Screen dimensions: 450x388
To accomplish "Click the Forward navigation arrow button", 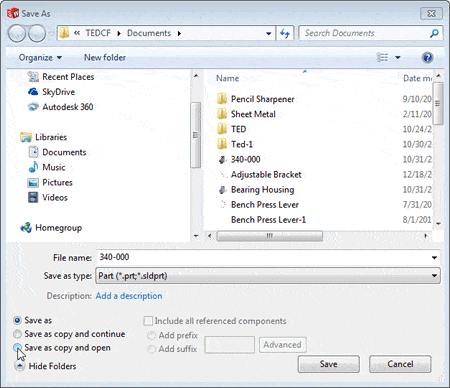I will click(x=37, y=33).
